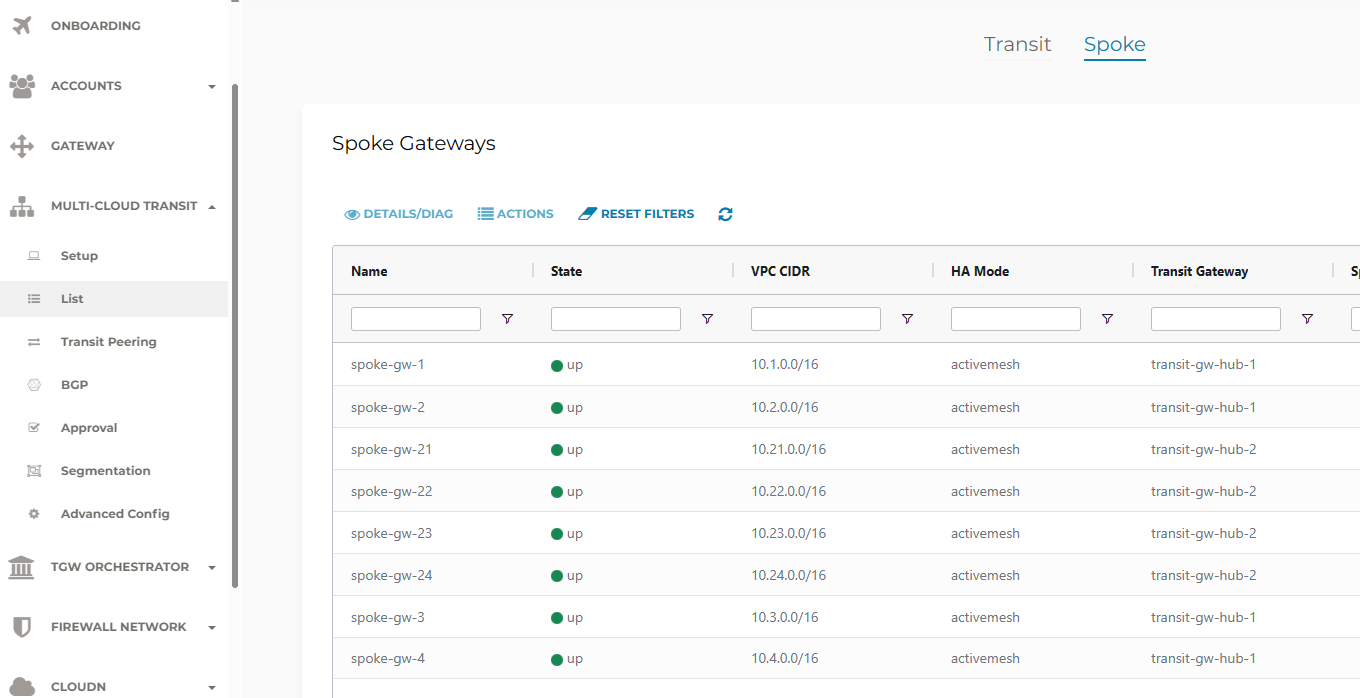Click the HA Mode column filter icon
Image resolution: width=1360 pixels, height=698 pixels.
tap(1107, 319)
